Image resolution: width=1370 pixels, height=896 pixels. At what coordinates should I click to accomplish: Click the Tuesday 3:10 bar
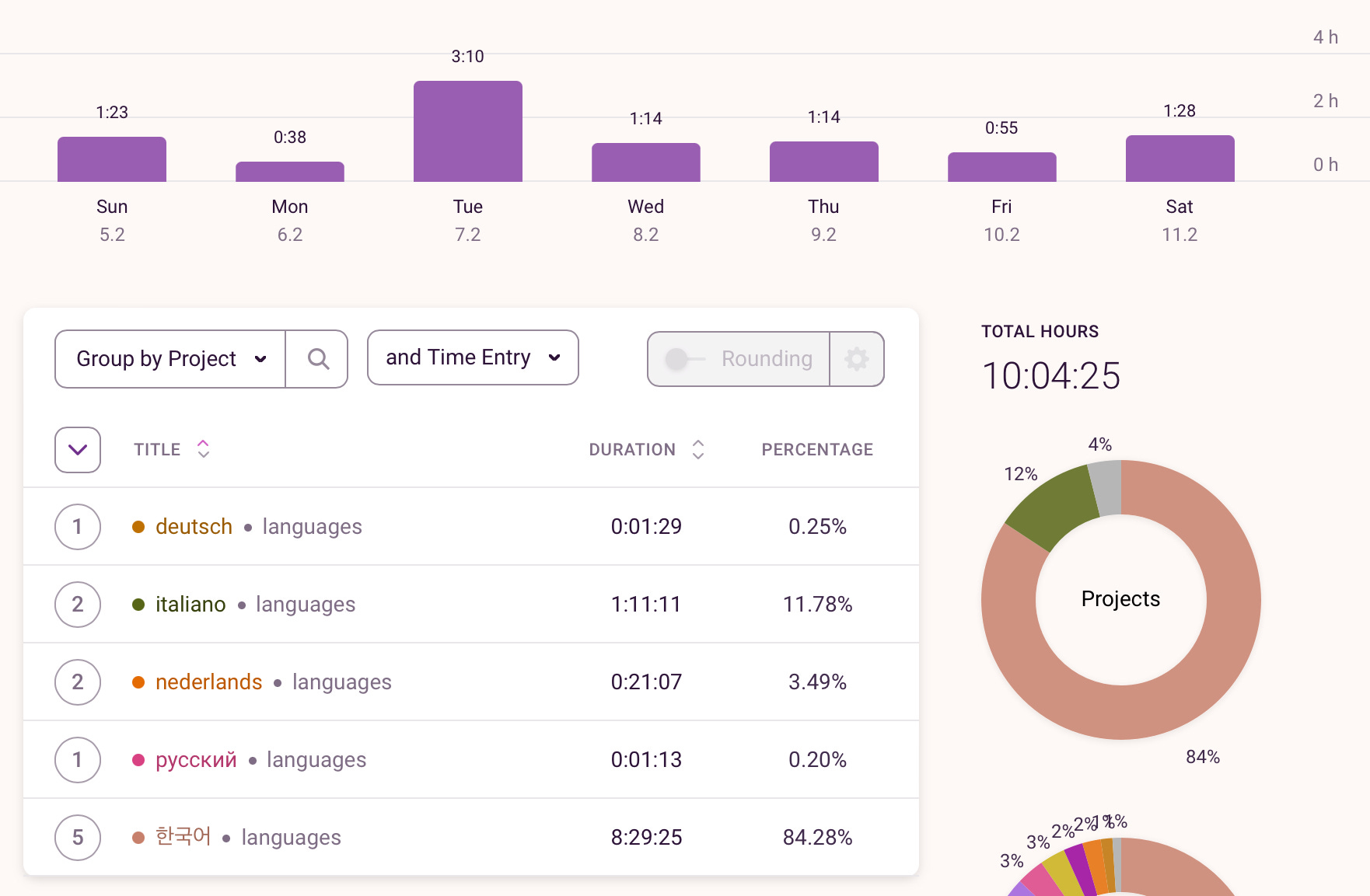pos(468,131)
